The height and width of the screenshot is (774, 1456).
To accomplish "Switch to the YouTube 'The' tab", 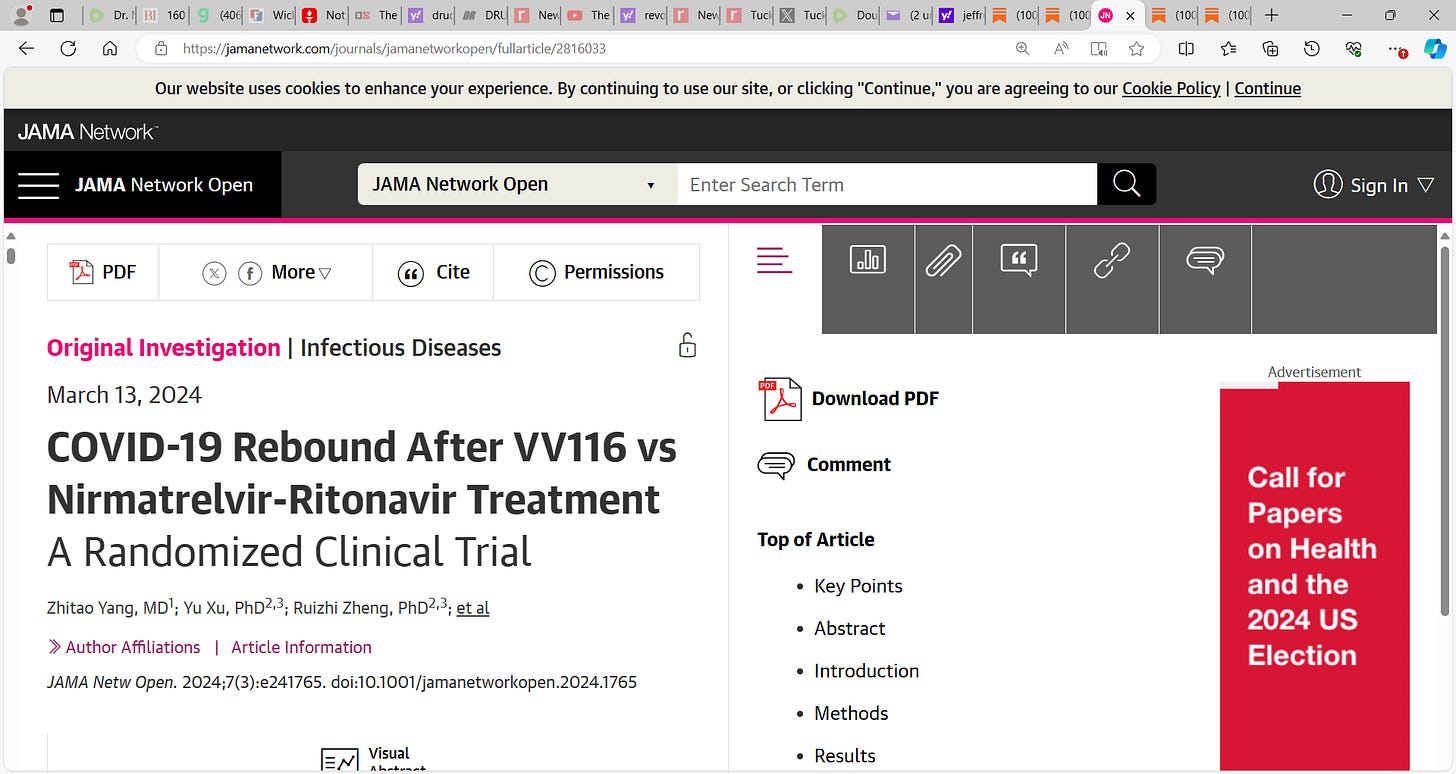I will [588, 15].
